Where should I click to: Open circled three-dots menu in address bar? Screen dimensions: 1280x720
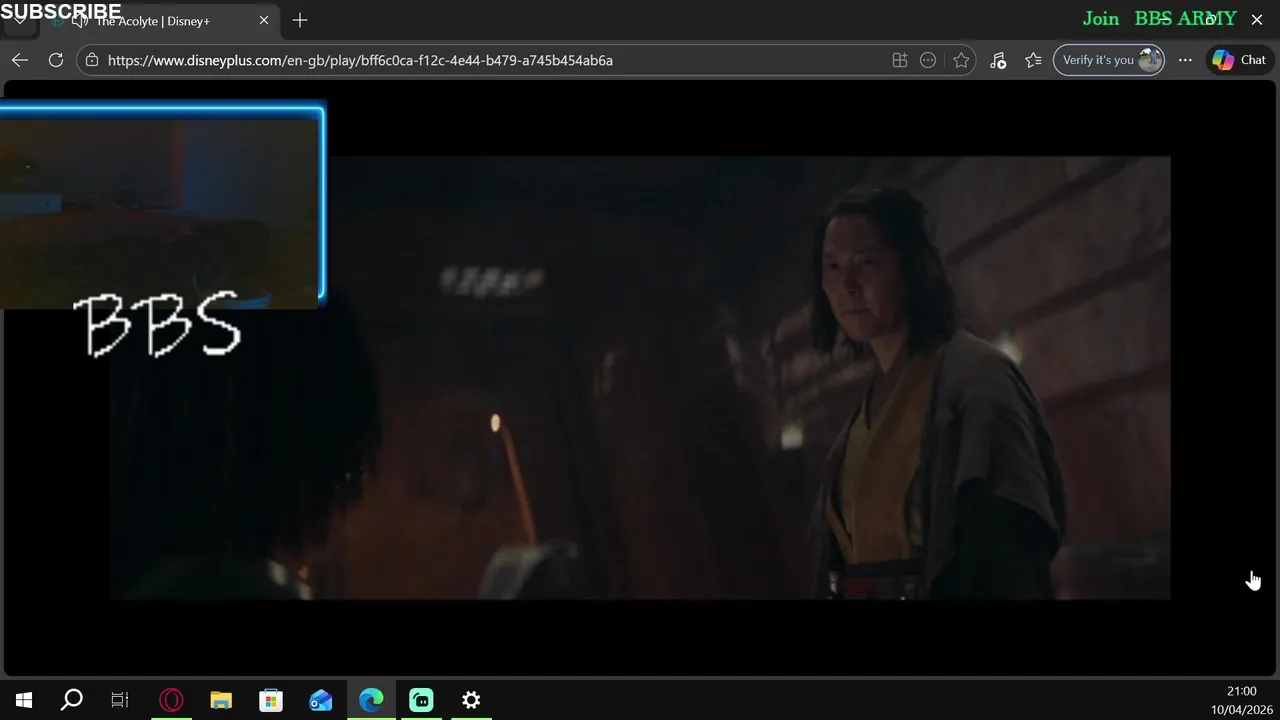[928, 60]
